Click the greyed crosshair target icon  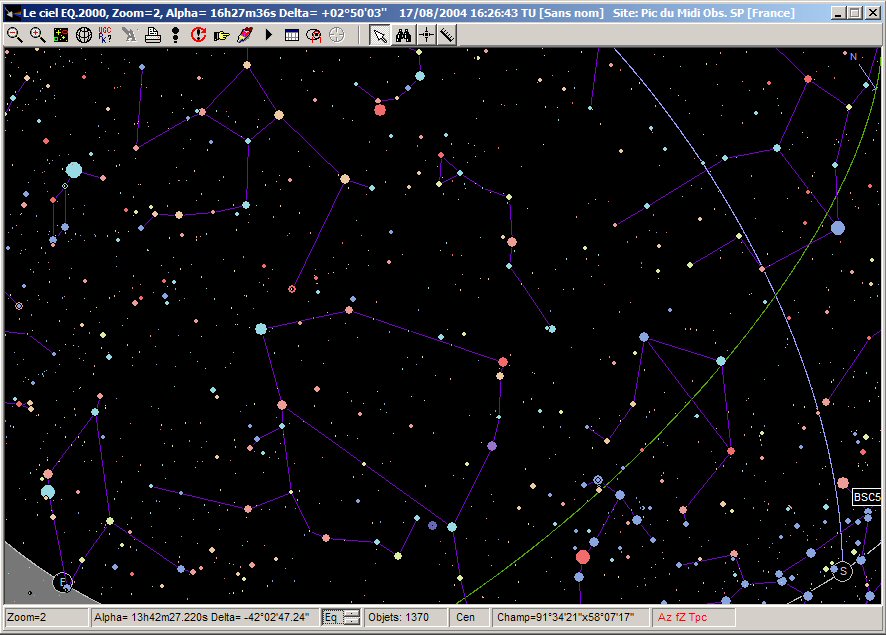point(337,35)
